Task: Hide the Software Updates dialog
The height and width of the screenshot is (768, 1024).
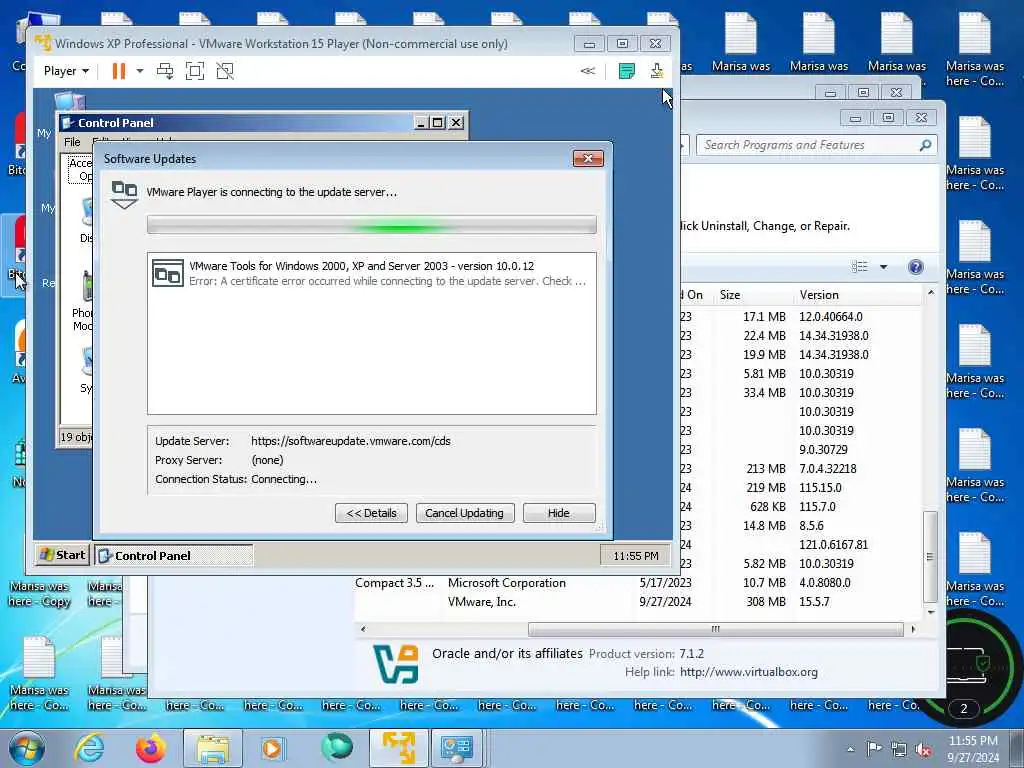Action: tap(558, 513)
